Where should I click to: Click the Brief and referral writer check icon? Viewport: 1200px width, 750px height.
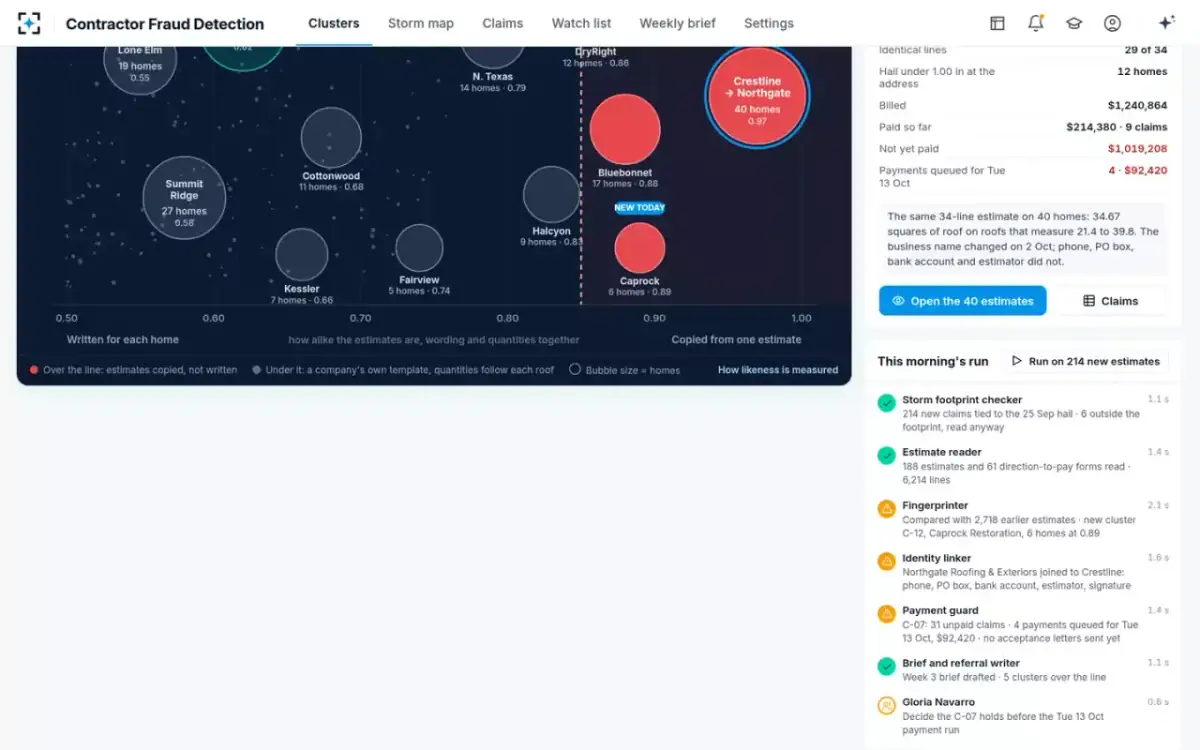tap(886, 666)
